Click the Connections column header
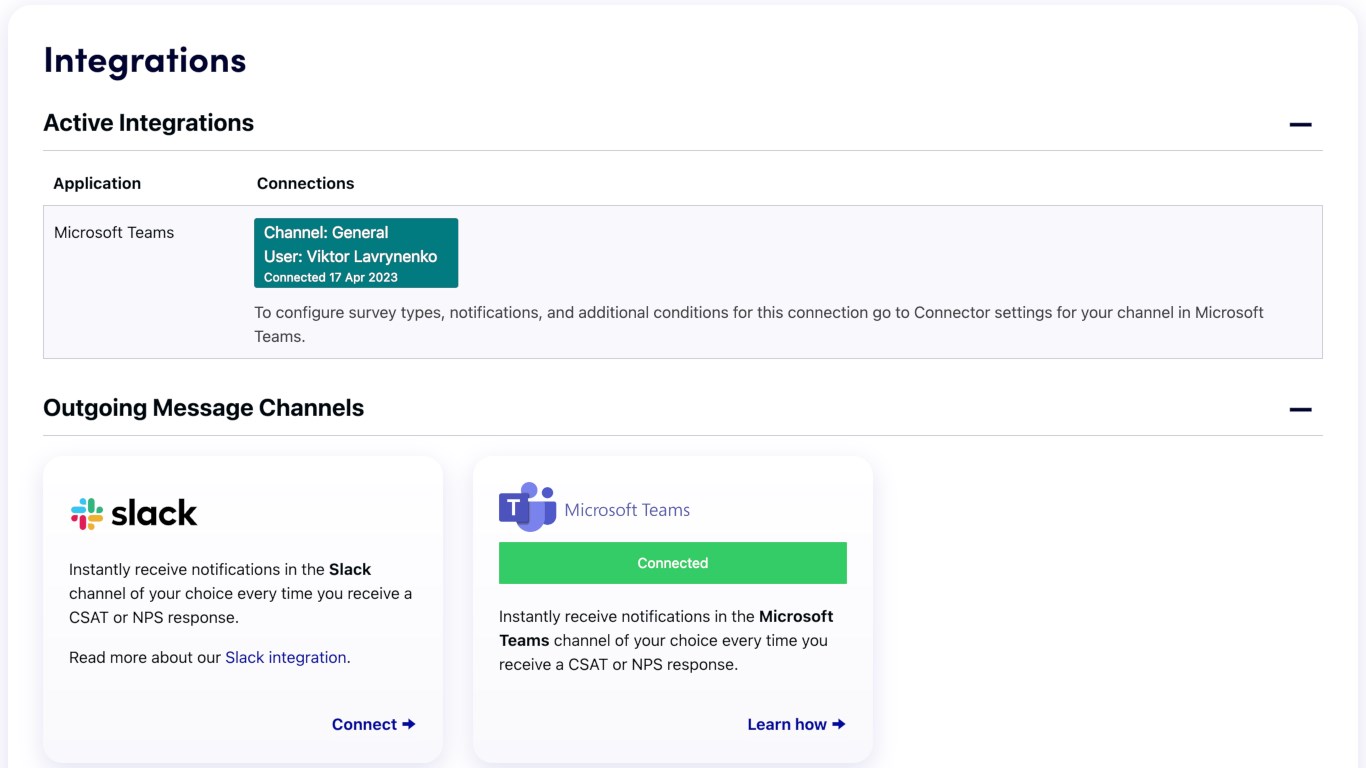The height and width of the screenshot is (768, 1366). (x=305, y=183)
